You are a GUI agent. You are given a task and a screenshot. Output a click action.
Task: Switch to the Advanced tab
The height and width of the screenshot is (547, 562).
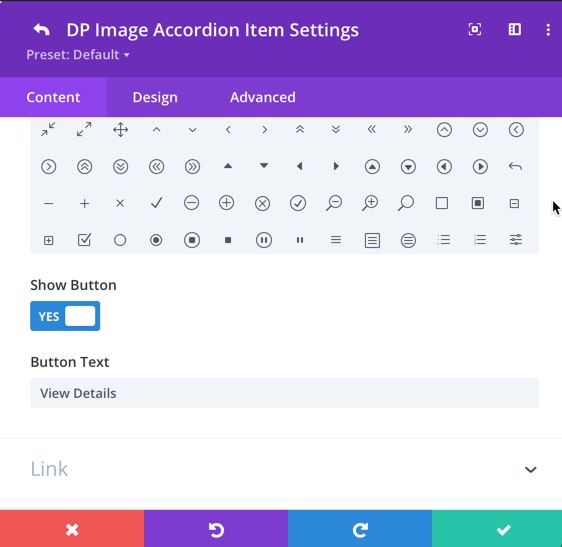pos(263,97)
